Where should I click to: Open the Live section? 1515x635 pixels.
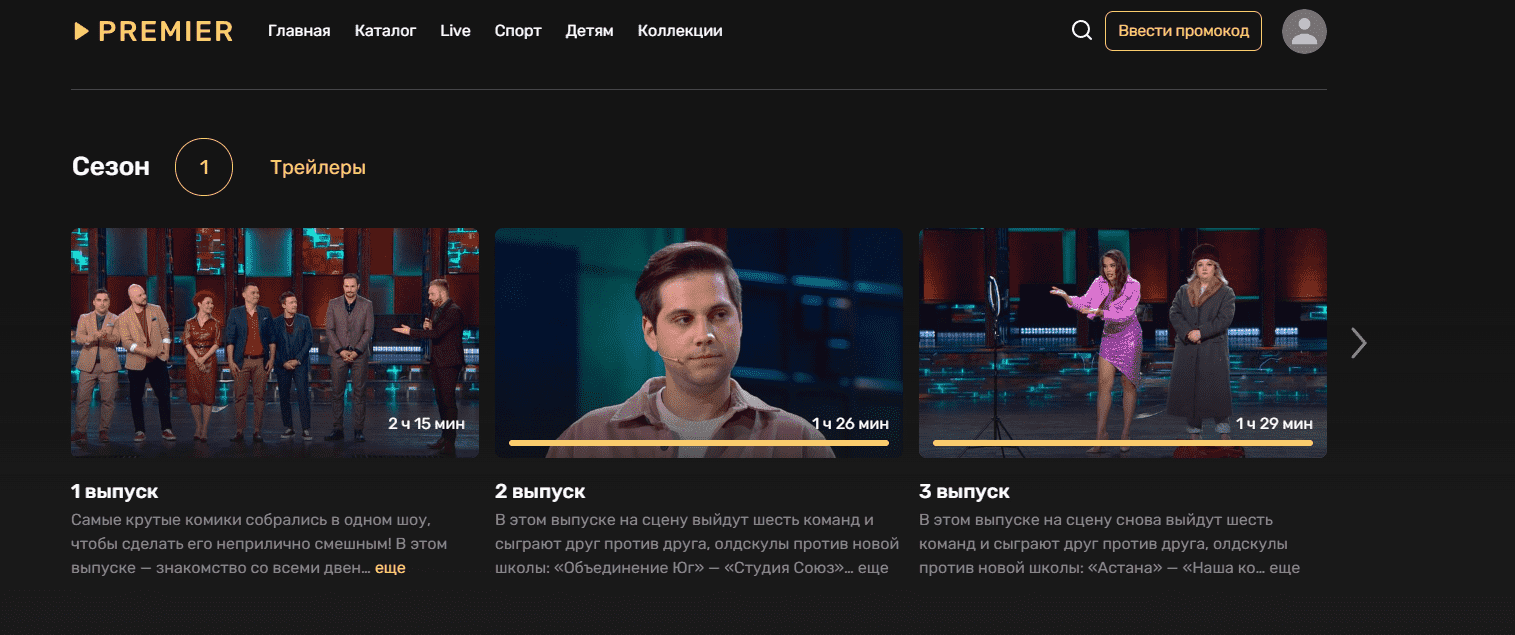pyautogui.click(x=455, y=31)
